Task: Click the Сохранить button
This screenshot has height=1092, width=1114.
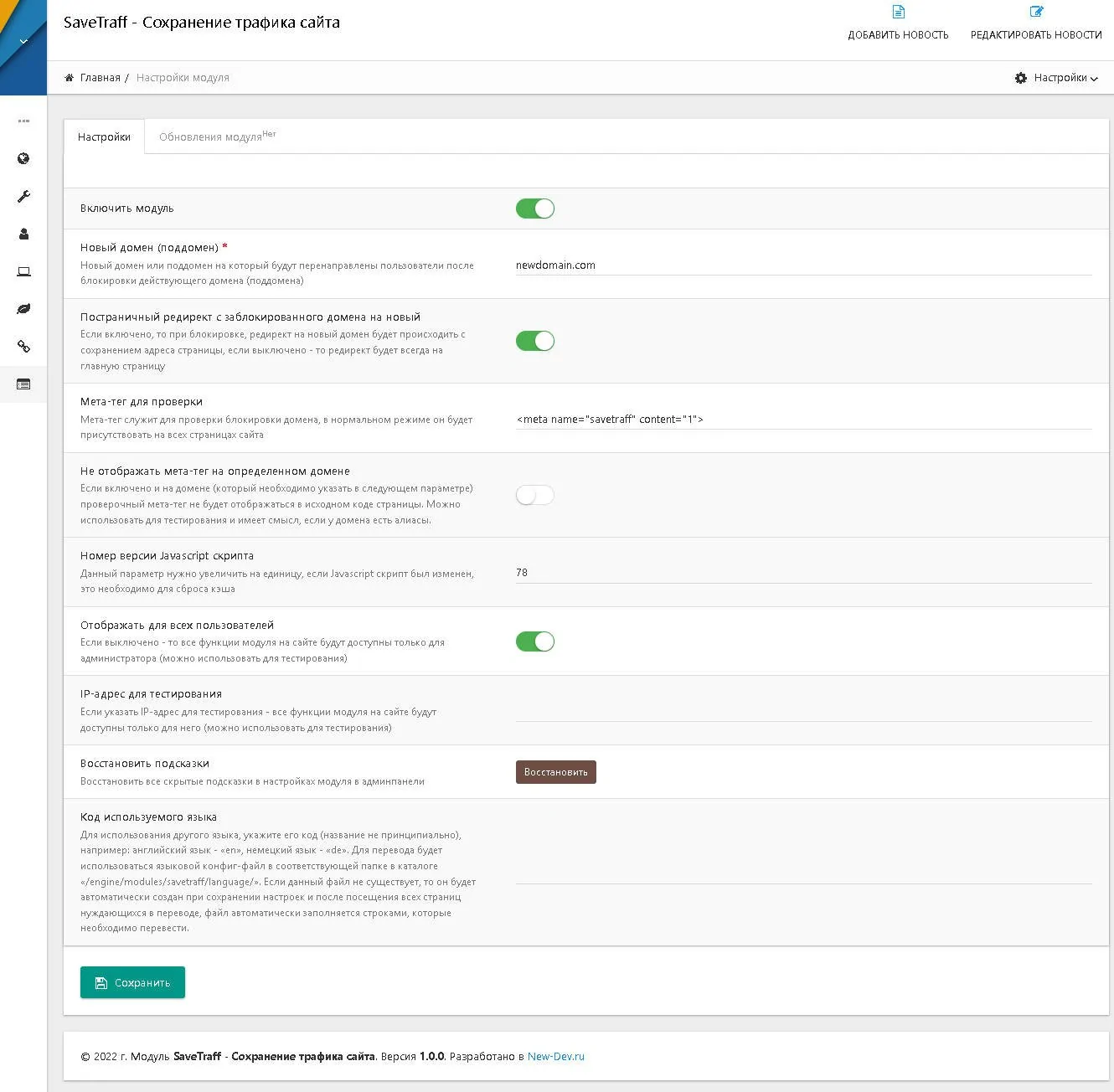Action: 132,982
